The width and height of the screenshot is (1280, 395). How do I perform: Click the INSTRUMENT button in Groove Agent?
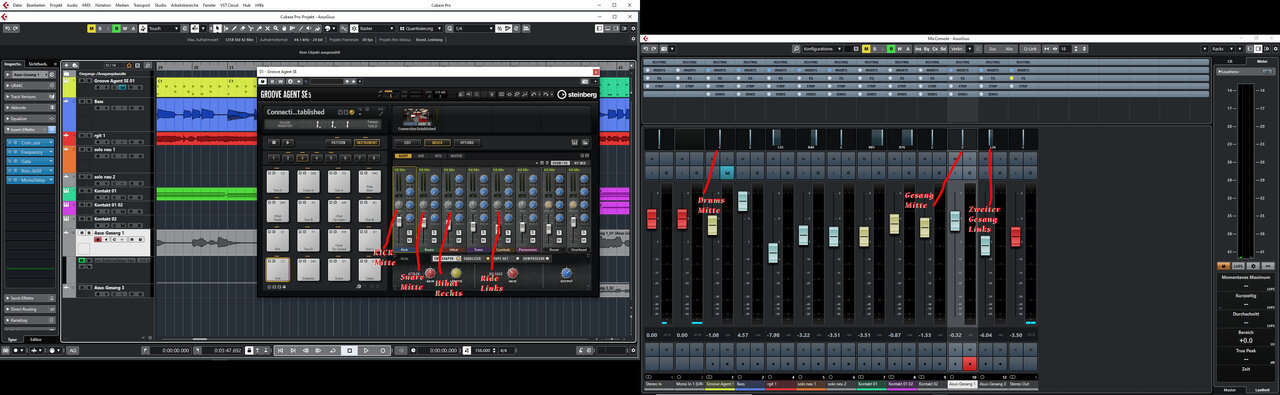pos(367,143)
